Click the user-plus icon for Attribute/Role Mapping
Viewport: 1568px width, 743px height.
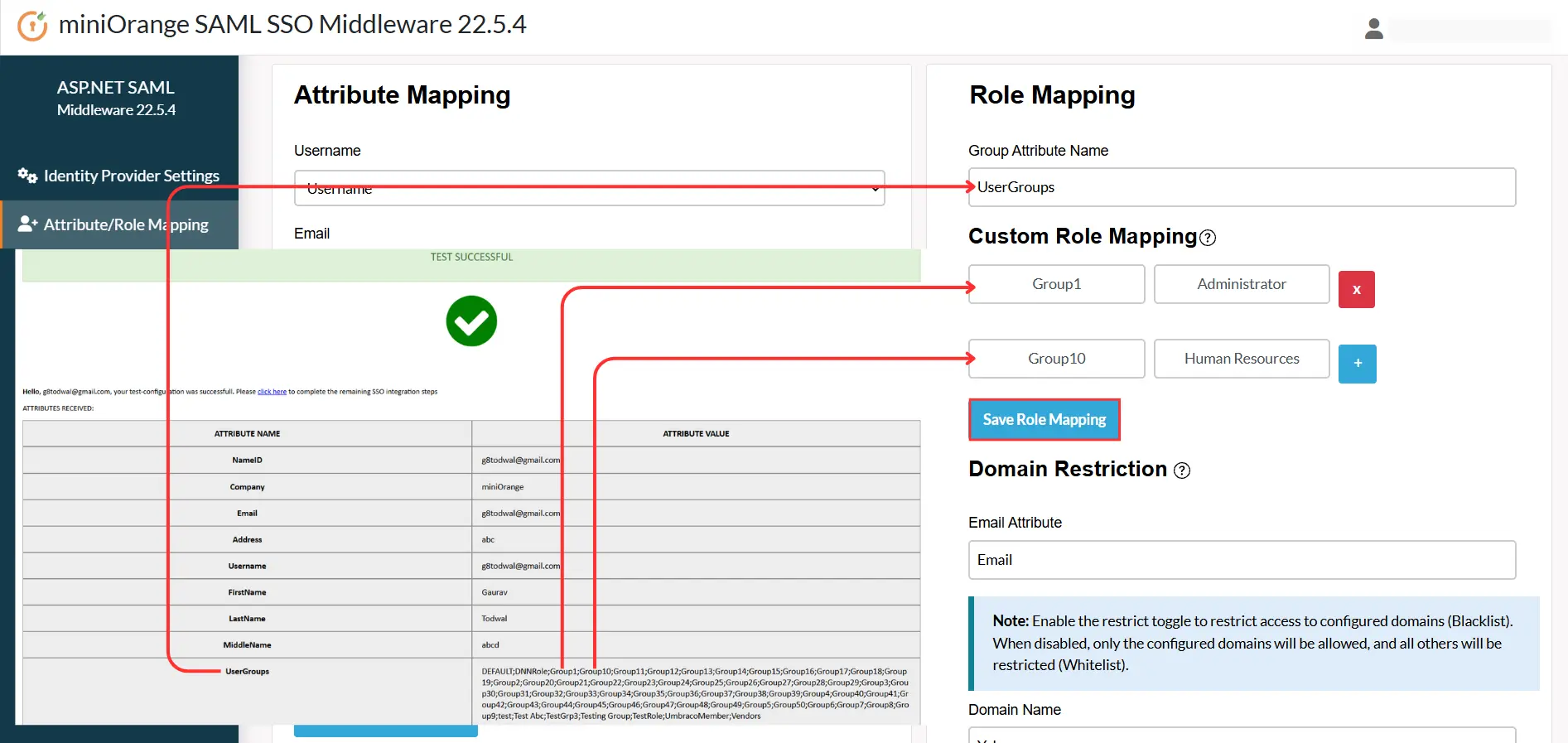(27, 224)
